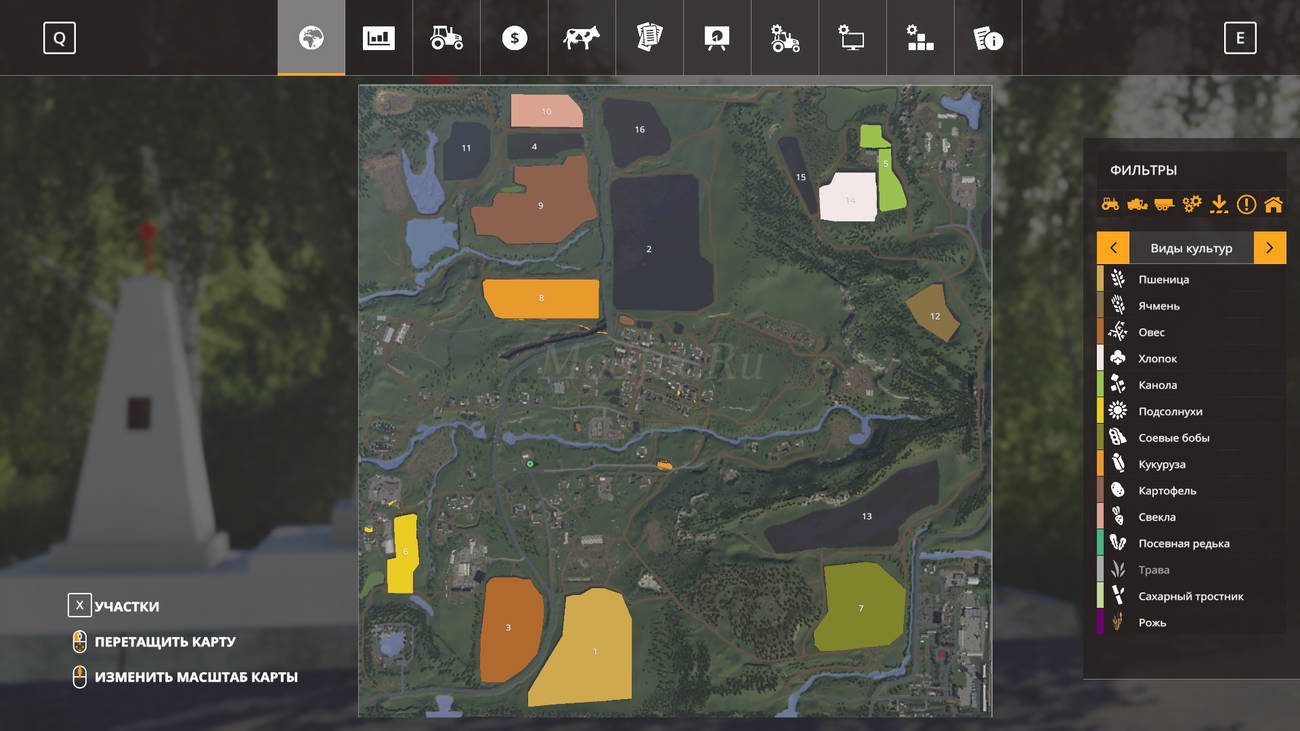This screenshot has width=1300, height=731.
Task: Select yellow field 6 on the map
Action: [403, 553]
